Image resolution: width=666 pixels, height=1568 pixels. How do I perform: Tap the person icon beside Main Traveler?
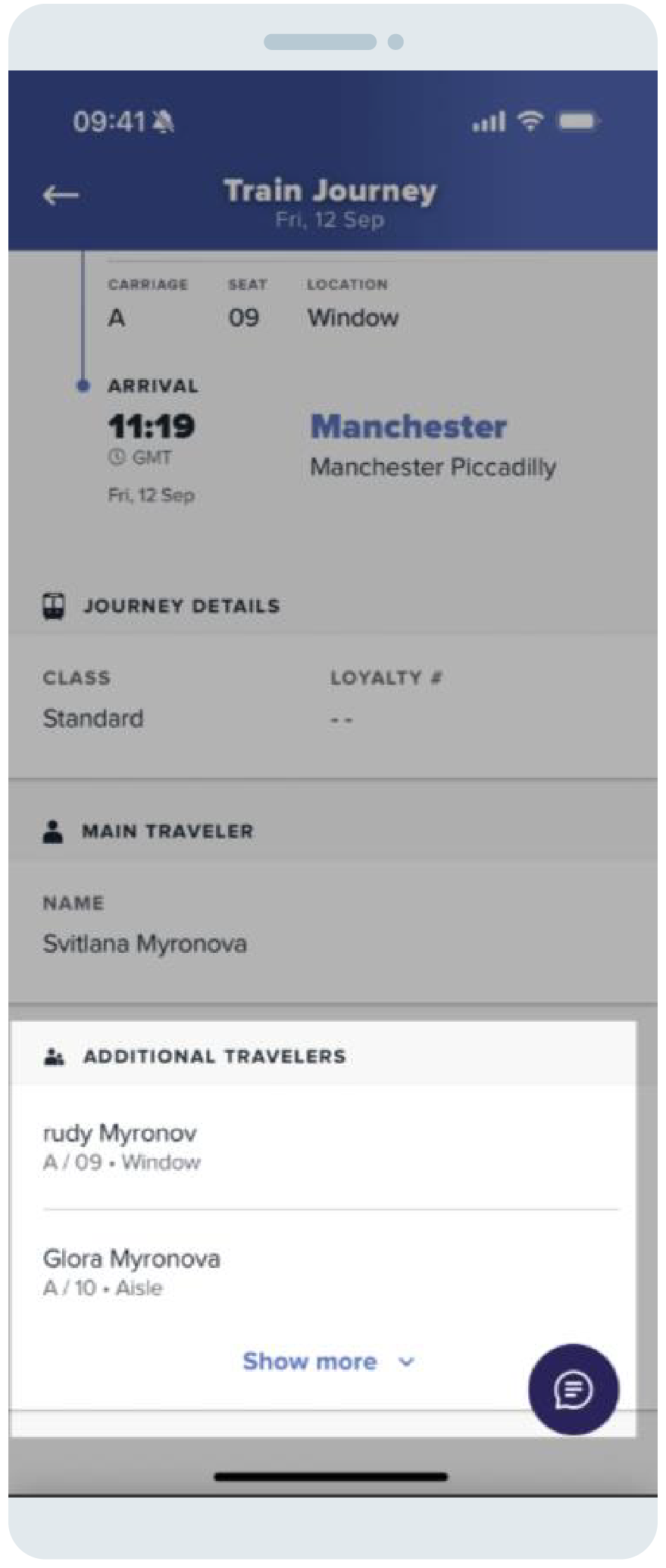point(52,831)
